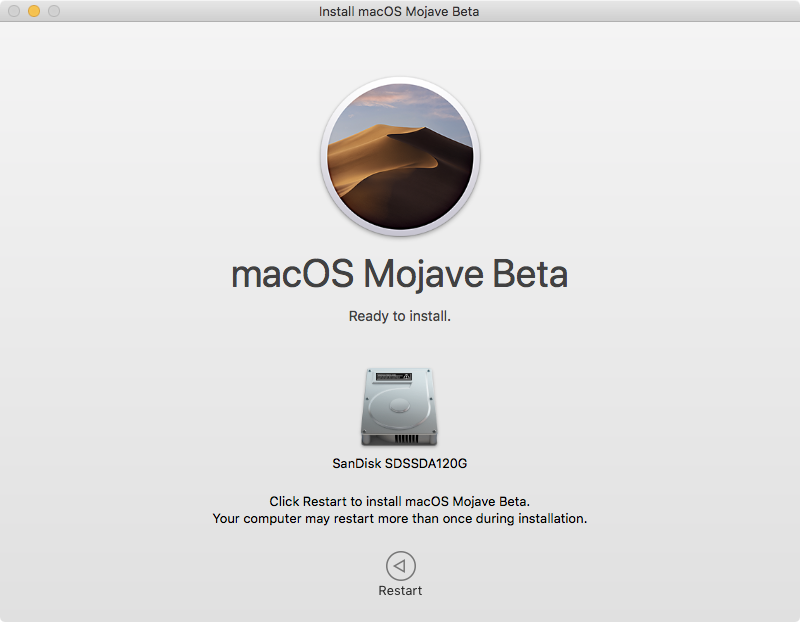The width and height of the screenshot is (800, 622).
Task: Click the 'Click Restart to install' instruction line
Action: [399, 501]
